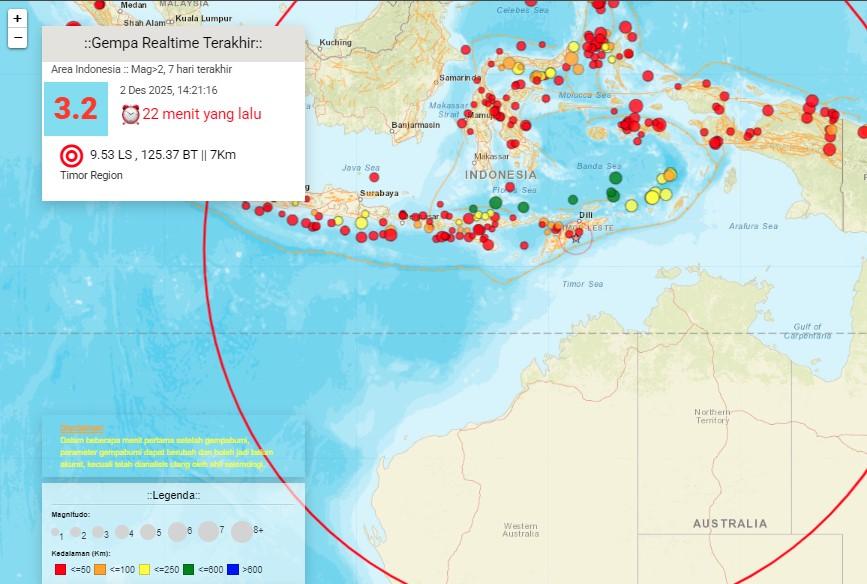Open the Kedalaman (Km) legend section
This screenshot has width=867, height=584.
81,553
